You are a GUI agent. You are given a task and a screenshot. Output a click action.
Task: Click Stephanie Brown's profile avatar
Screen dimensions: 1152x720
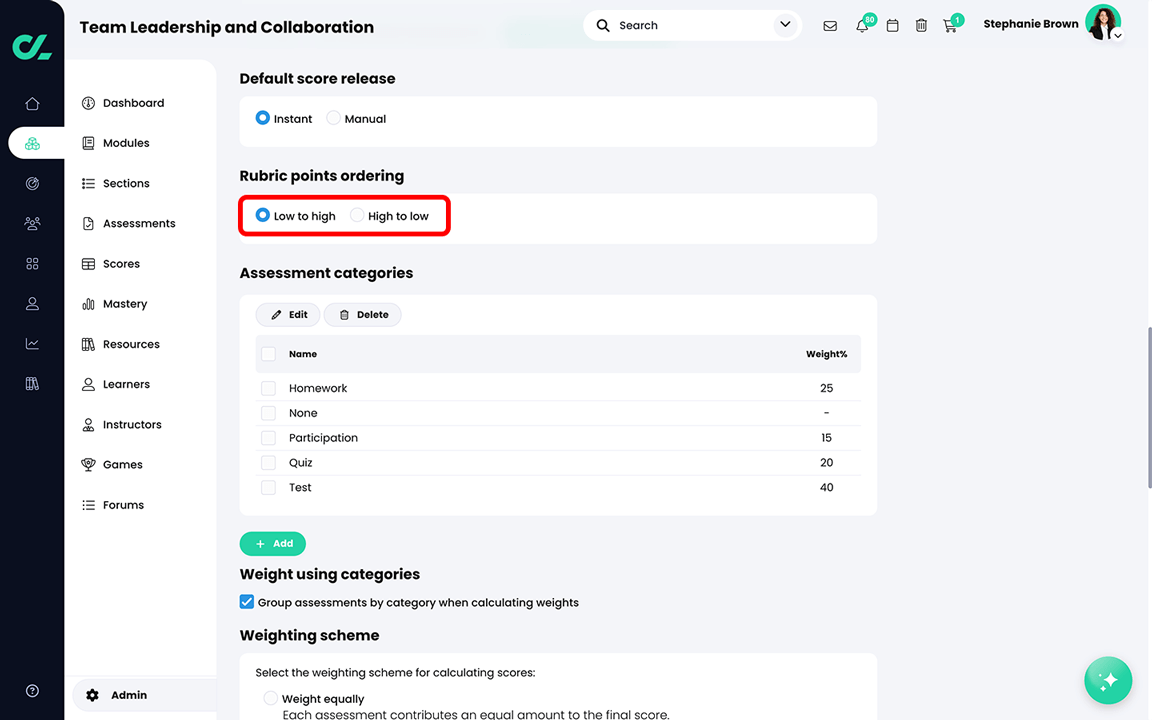pyautogui.click(x=1103, y=23)
